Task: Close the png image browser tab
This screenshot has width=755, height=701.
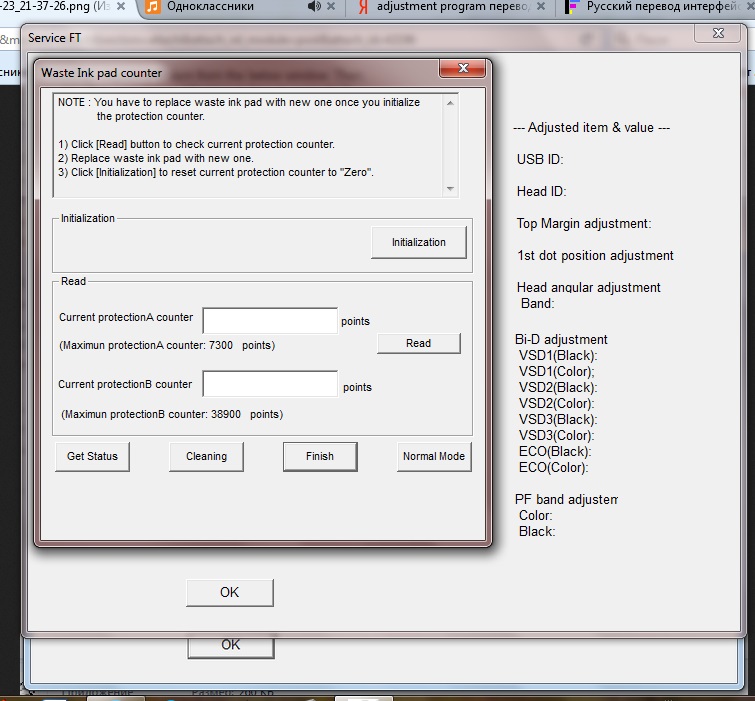Action: pyautogui.click(x=121, y=6)
